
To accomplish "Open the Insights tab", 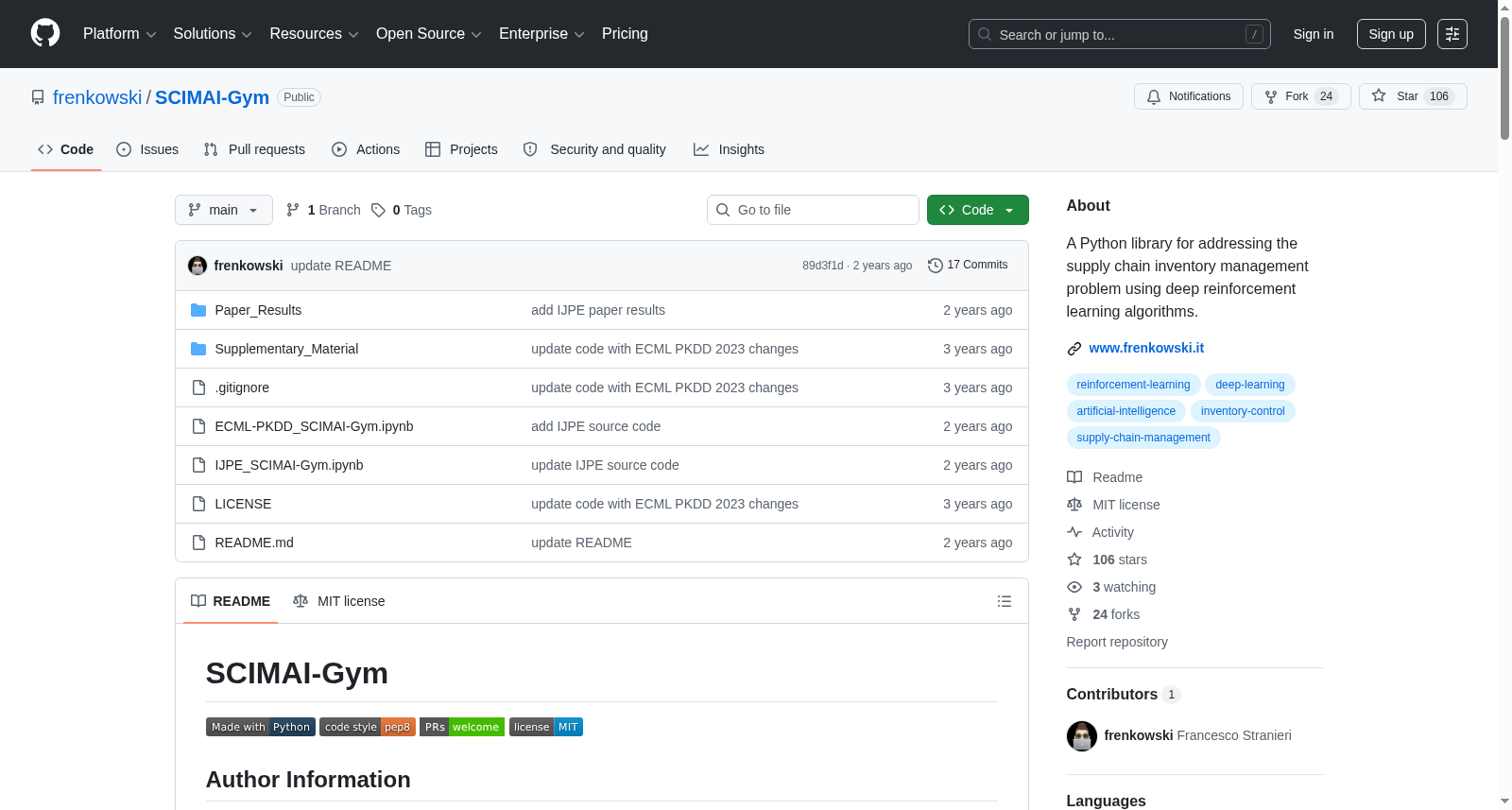I will [729, 149].
